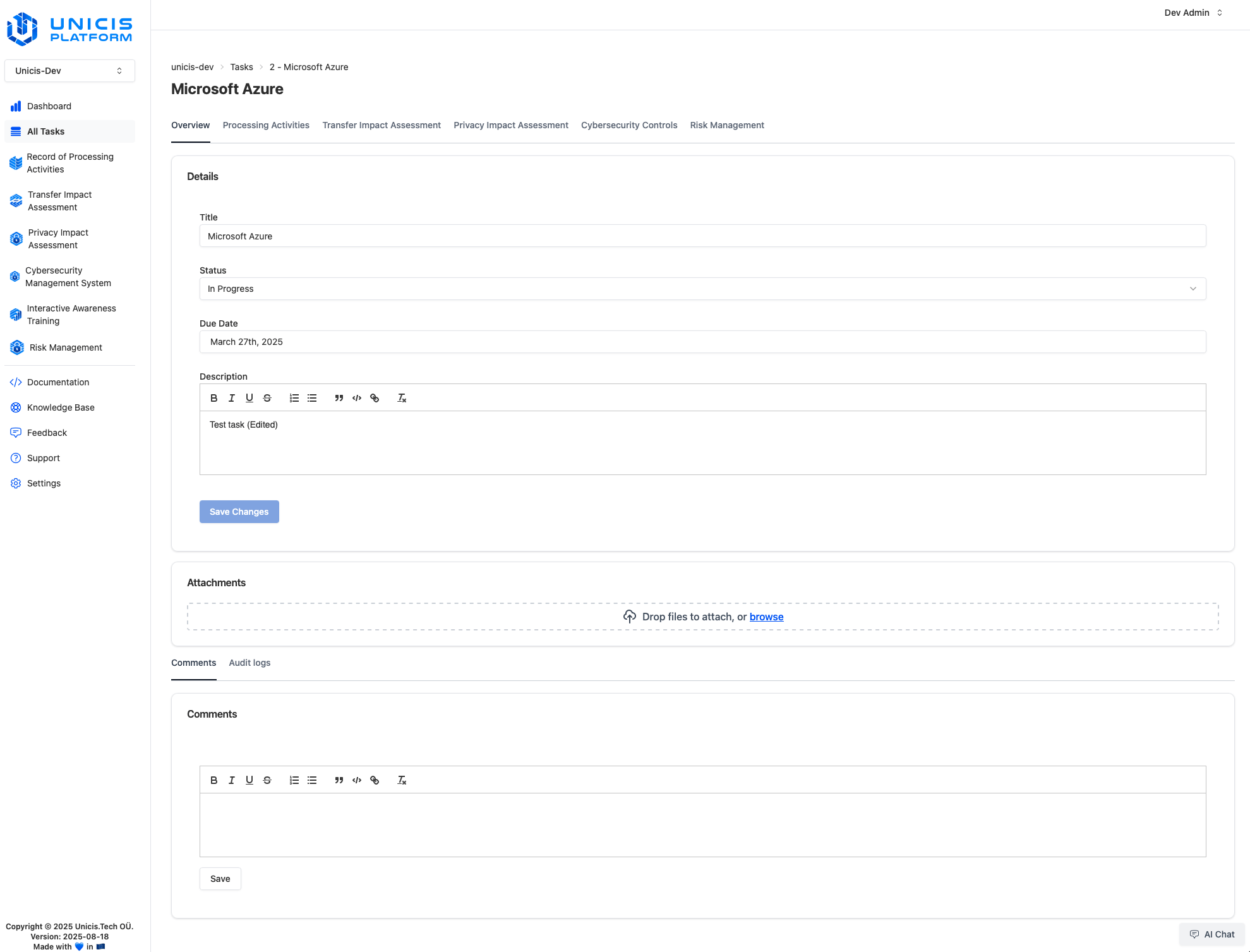Apply strikethrough in Description editor

click(x=267, y=398)
